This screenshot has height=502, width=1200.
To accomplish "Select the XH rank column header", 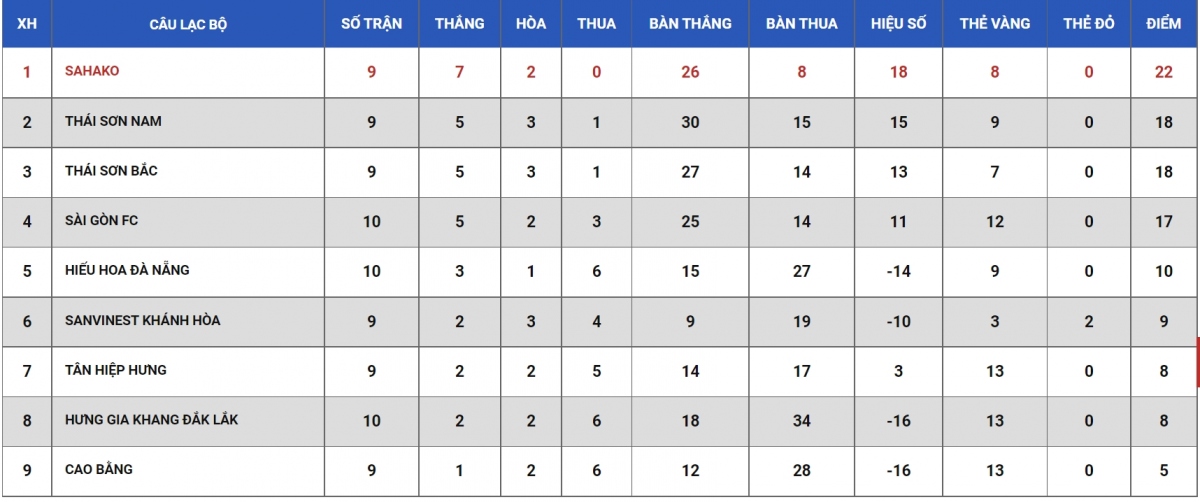I will 27,24.
